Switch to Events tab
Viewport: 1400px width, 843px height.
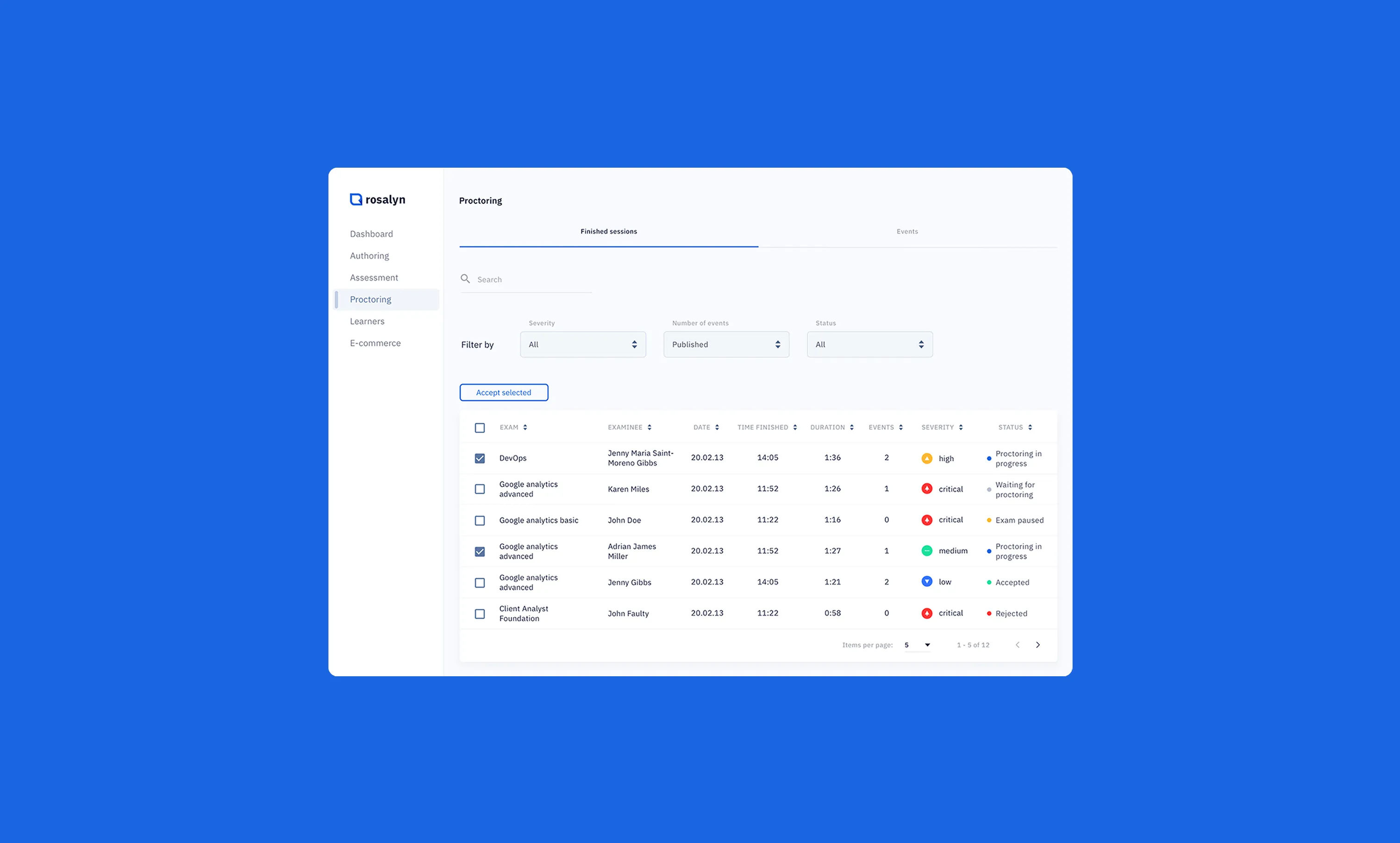pyautogui.click(x=907, y=232)
